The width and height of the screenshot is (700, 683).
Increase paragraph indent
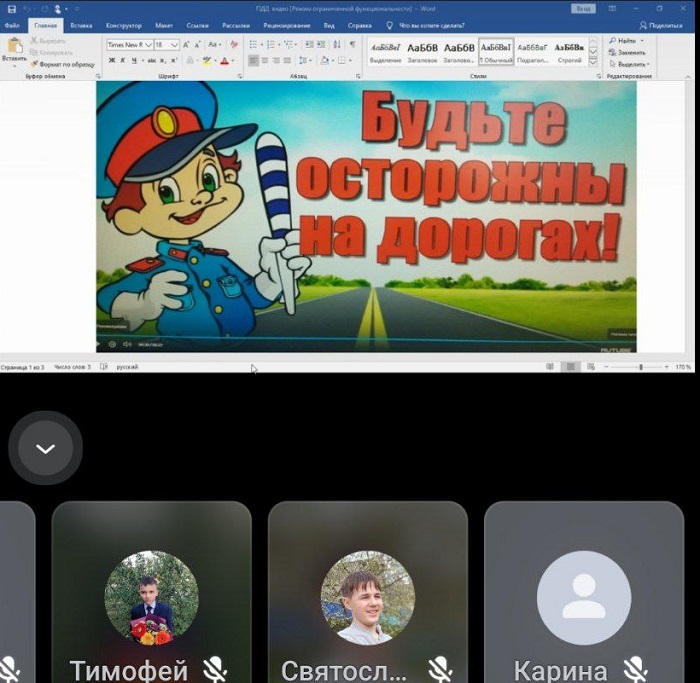coord(321,45)
